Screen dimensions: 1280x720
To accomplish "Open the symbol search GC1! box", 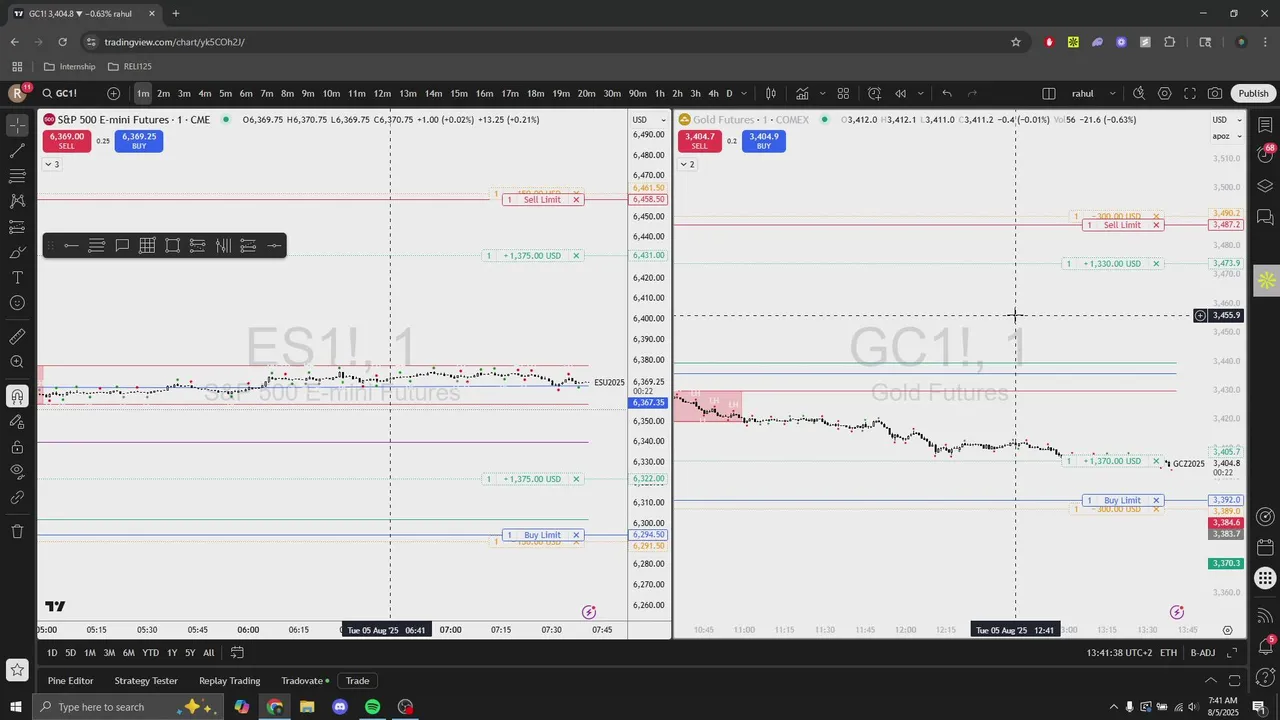I will pyautogui.click(x=67, y=93).
